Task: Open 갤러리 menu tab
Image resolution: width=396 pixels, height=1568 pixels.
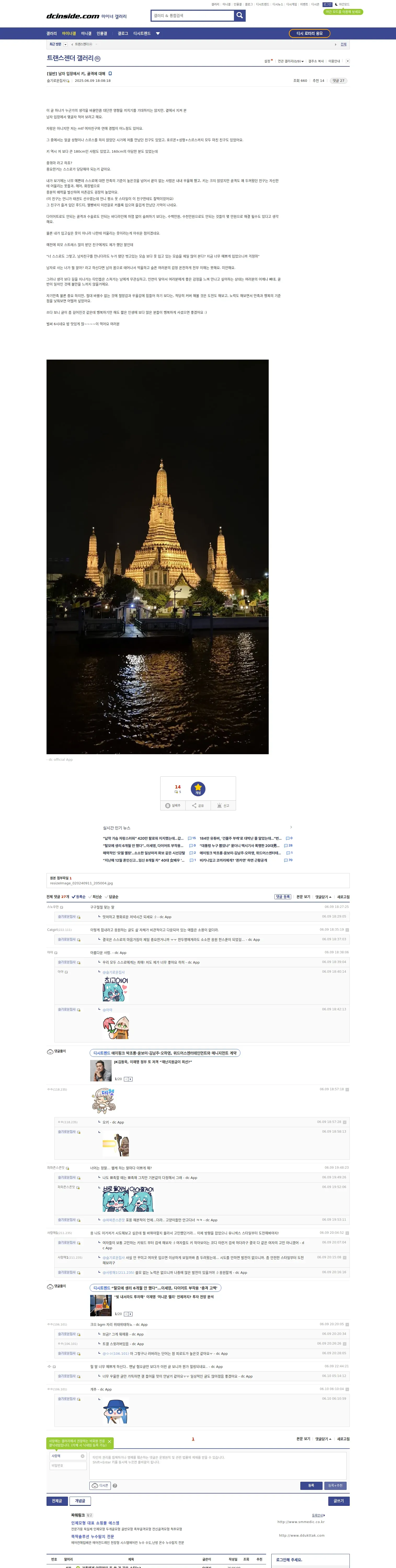Action: coord(52,33)
